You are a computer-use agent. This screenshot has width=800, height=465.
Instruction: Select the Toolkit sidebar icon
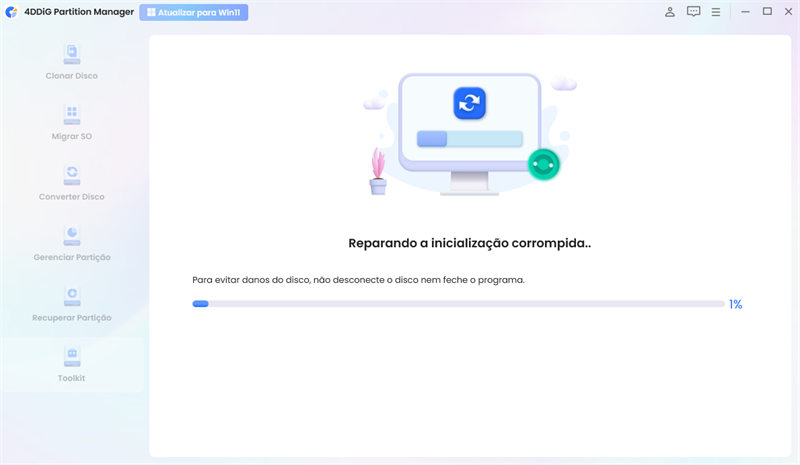tap(72, 356)
